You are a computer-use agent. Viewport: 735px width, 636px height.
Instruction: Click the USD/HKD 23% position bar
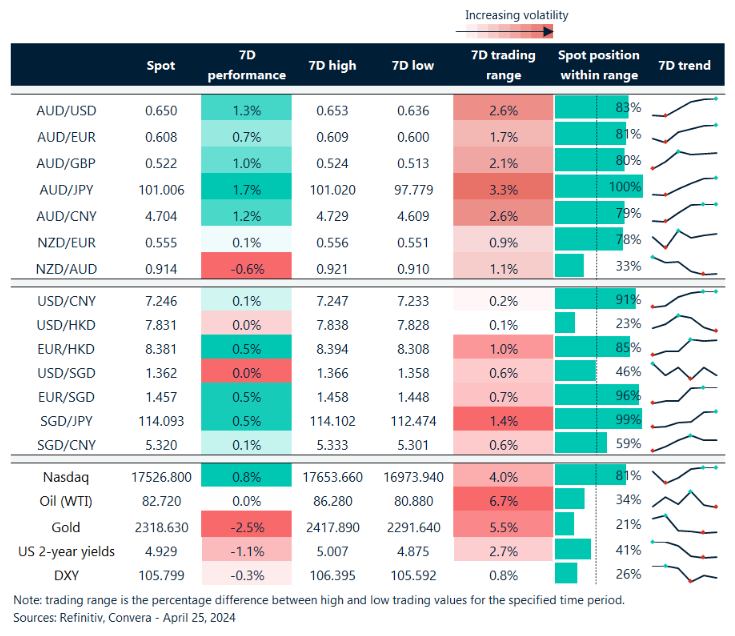coord(565,323)
